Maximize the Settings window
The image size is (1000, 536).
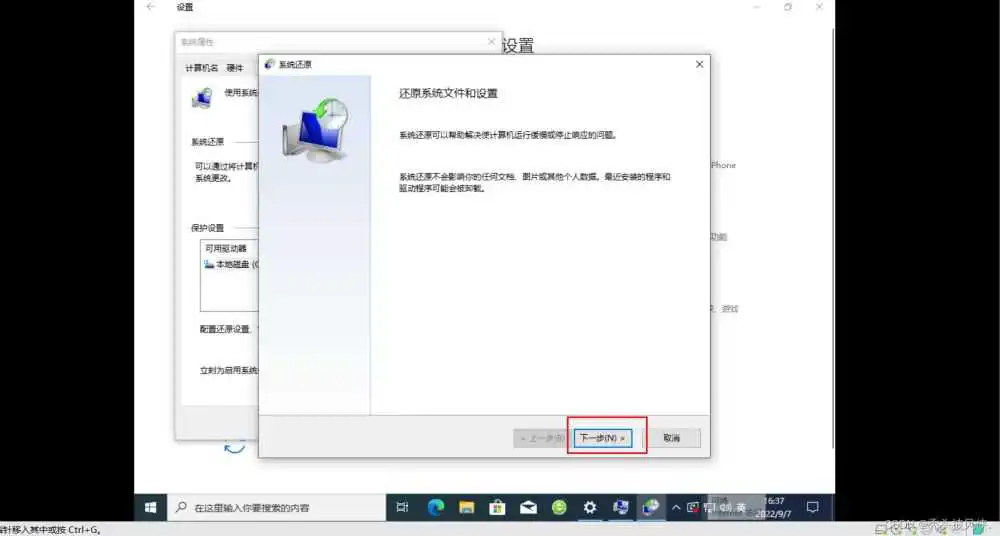point(788,6)
